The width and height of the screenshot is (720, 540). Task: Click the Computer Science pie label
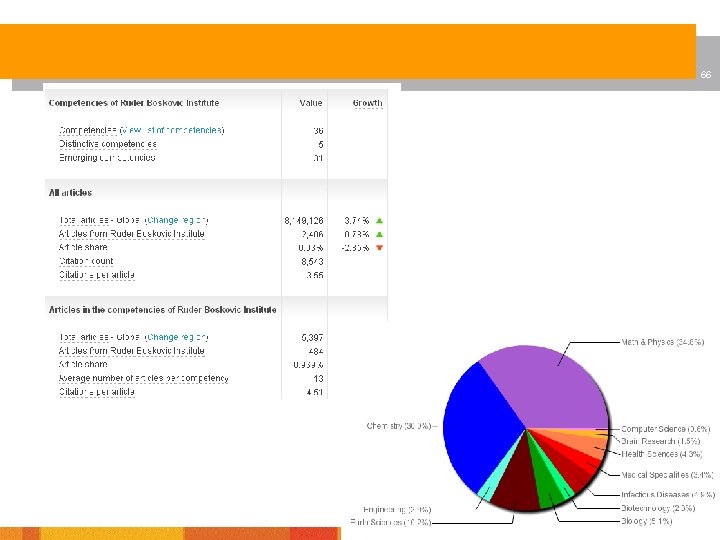point(665,429)
